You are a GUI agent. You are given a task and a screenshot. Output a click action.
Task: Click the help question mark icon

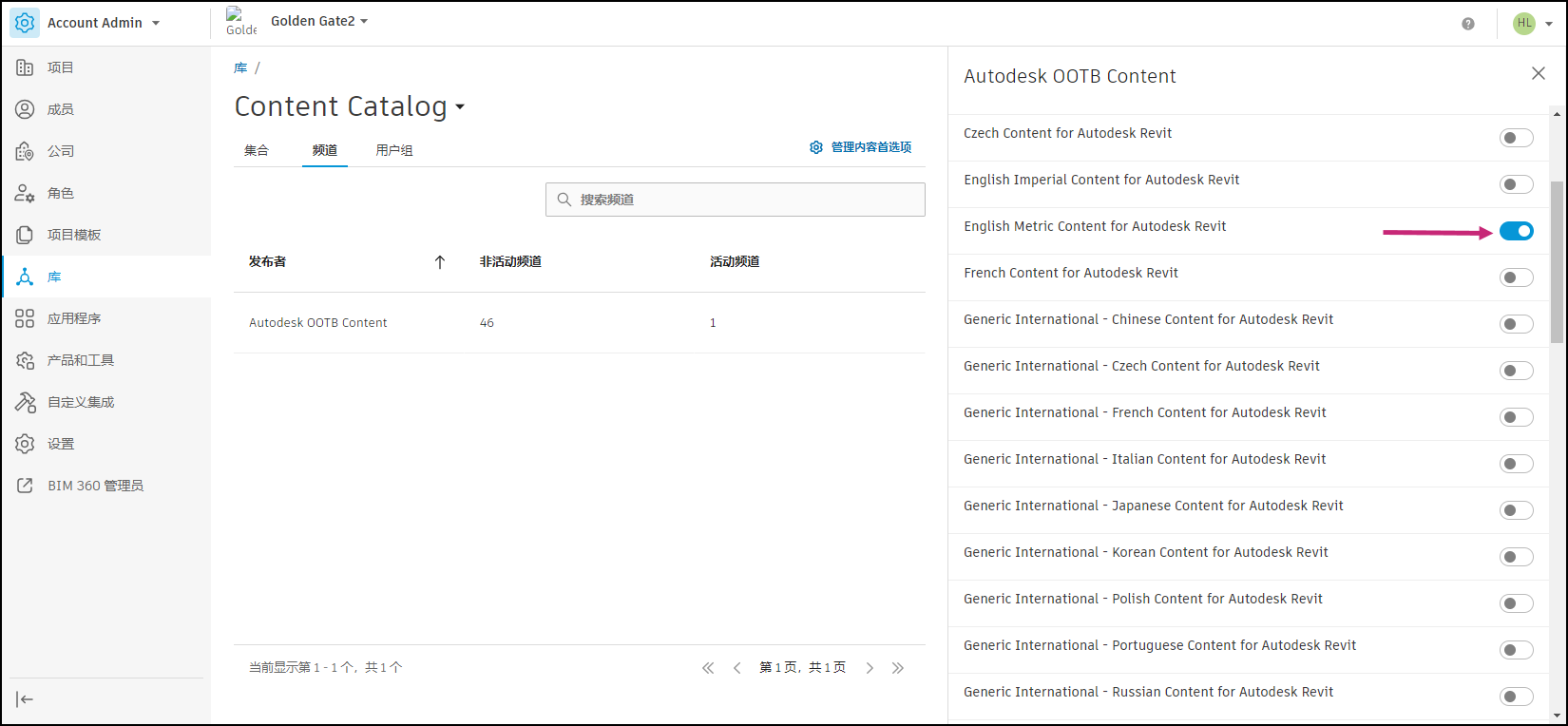pos(1468,24)
